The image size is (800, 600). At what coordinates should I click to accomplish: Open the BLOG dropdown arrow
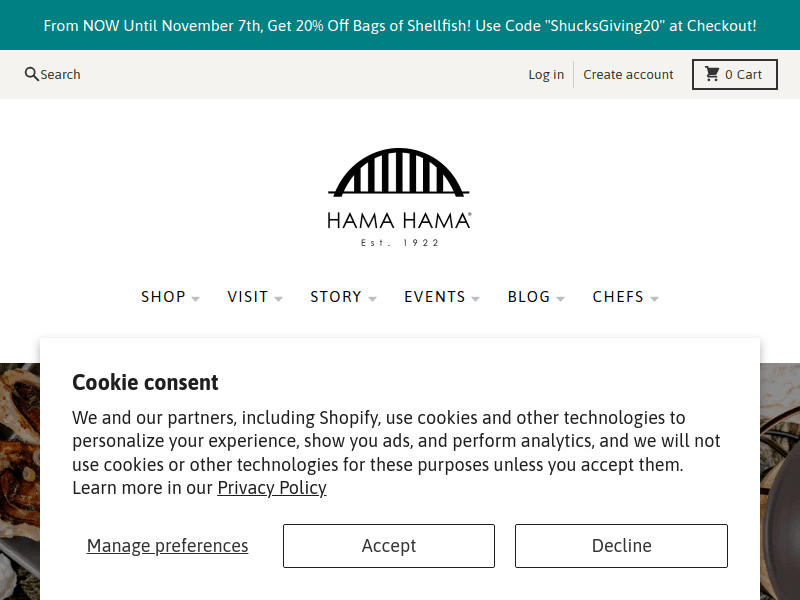[561, 298]
